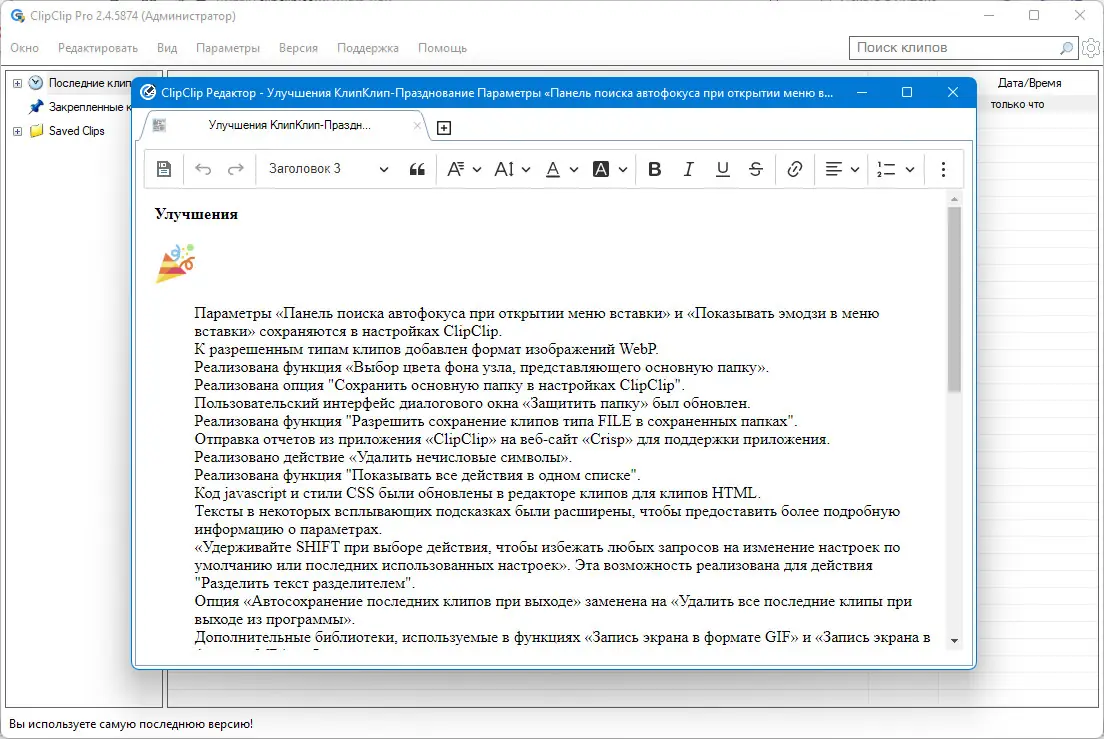Open the Окно menu
1104x739 pixels.
coord(25,48)
